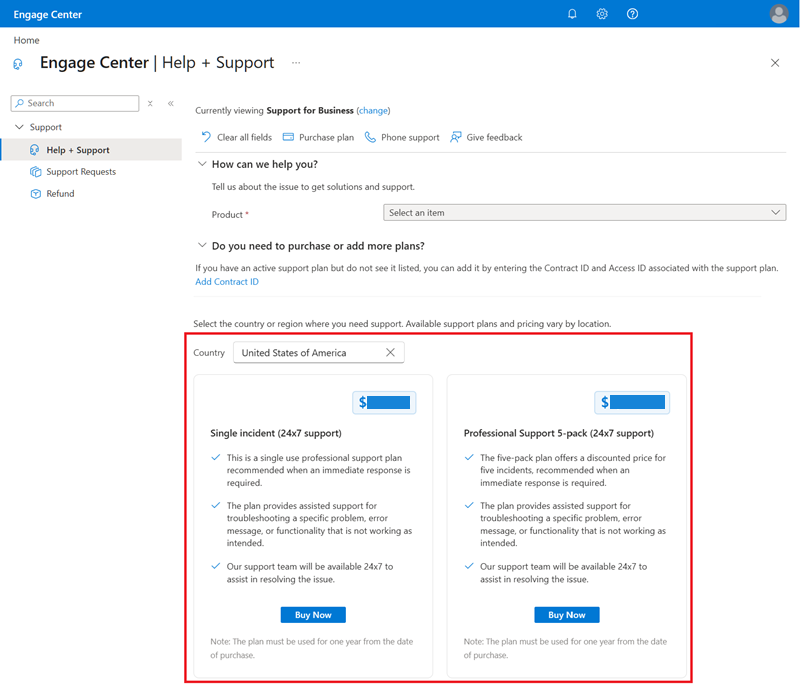Viewport: 800px width, 687px height.
Task: Click the change support plan link
Action: click(x=373, y=110)
